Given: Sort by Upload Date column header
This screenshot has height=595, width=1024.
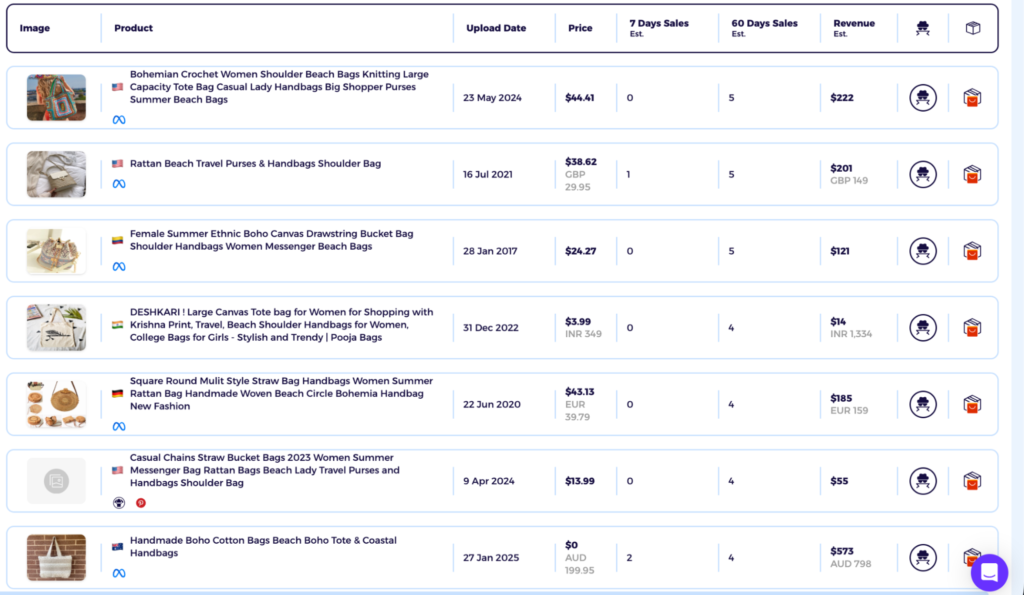Looking at the screenshot, I should click(496, 28).
